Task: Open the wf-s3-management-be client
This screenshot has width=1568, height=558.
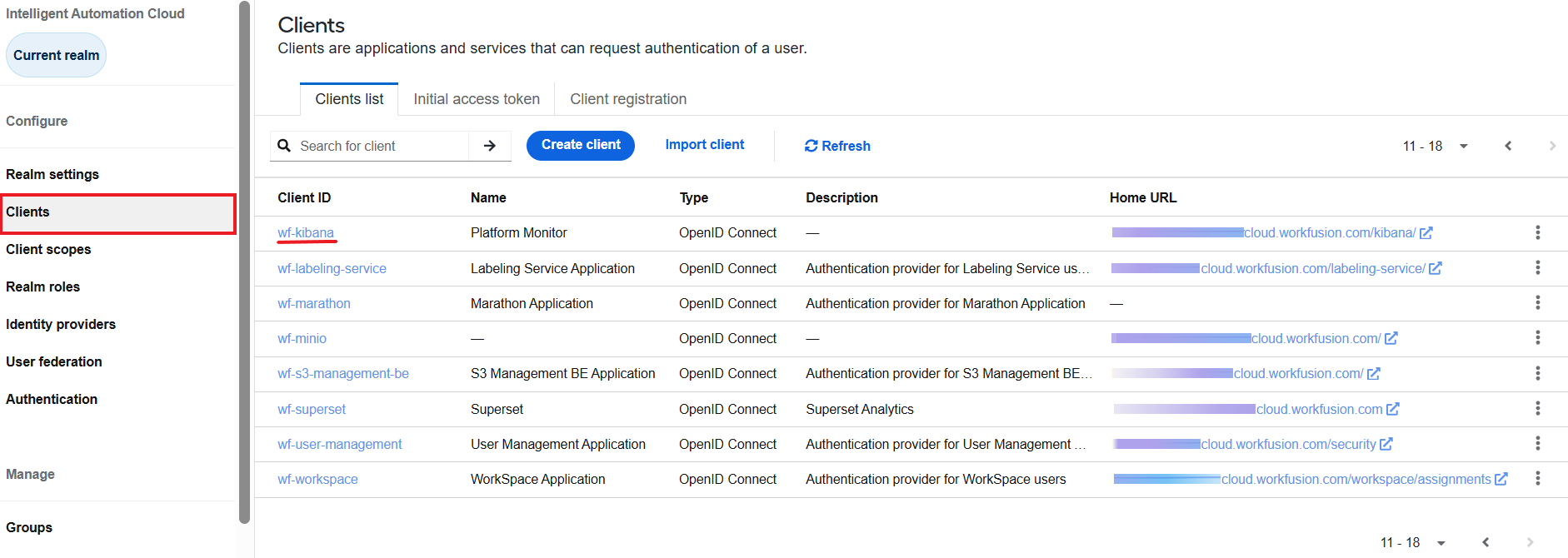Action: coord(343,373)
